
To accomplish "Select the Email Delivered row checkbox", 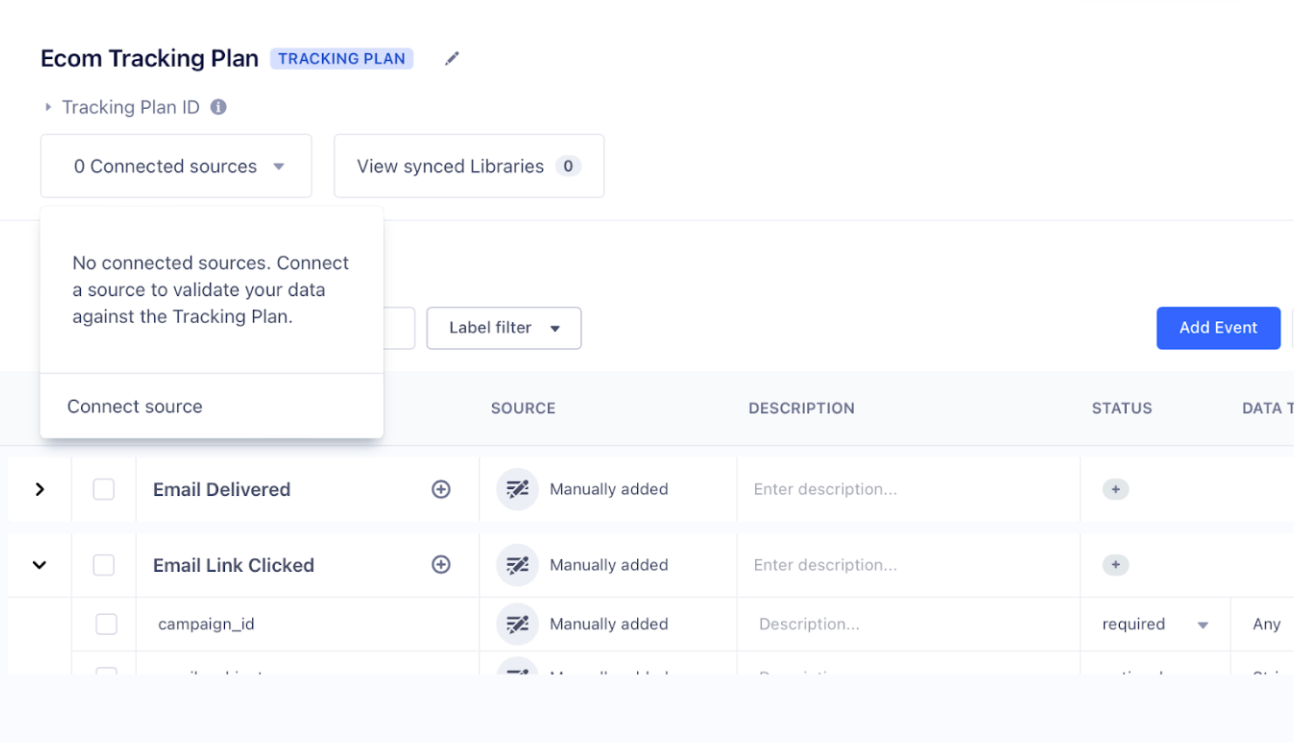I will click(x=104, y=489).
